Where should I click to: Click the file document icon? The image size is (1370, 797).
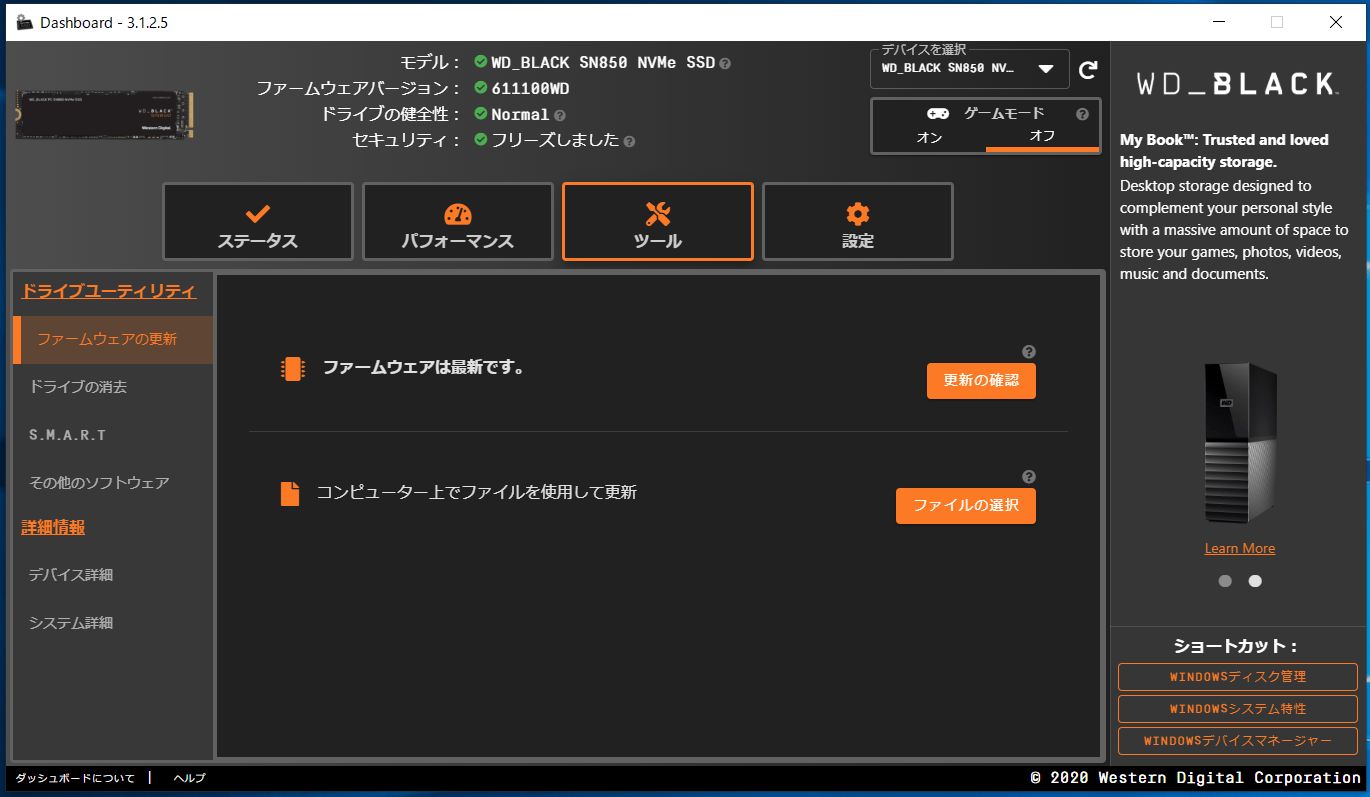[290, 493]
